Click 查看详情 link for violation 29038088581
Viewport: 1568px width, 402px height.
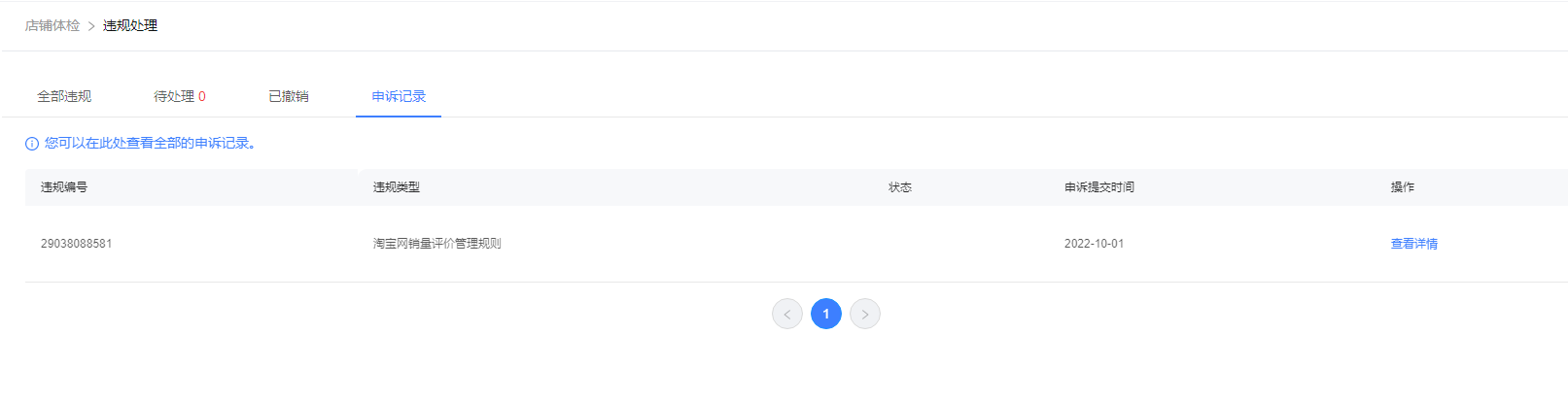pos(1414,244)
